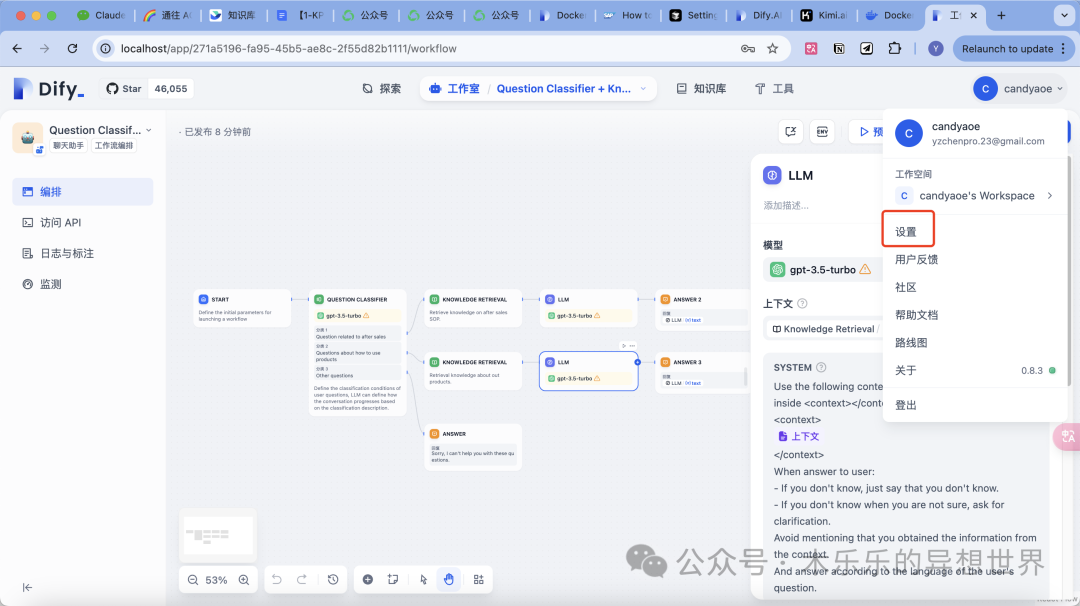
Task: Click the canvas toolbar icon left of ENV
Action: point(791,132)
